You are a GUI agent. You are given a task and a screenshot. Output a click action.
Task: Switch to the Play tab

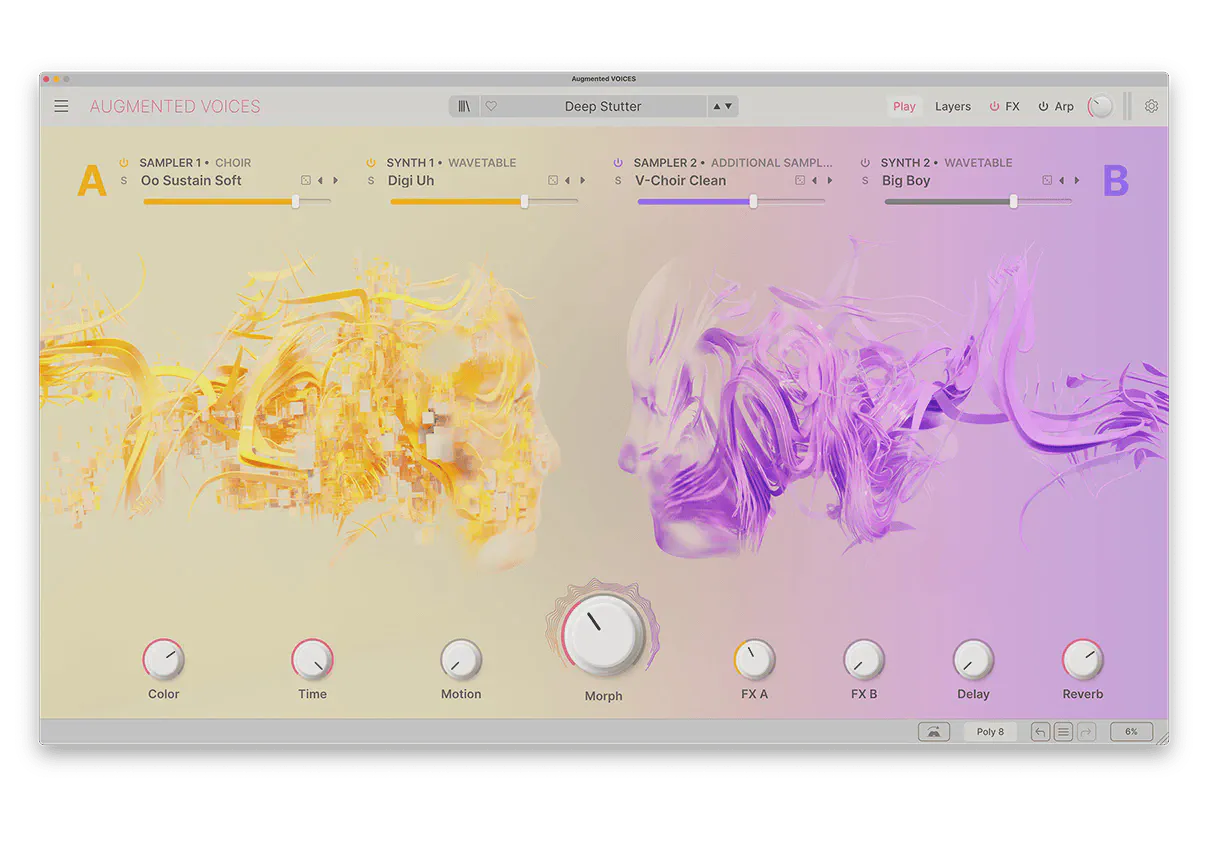904,107
